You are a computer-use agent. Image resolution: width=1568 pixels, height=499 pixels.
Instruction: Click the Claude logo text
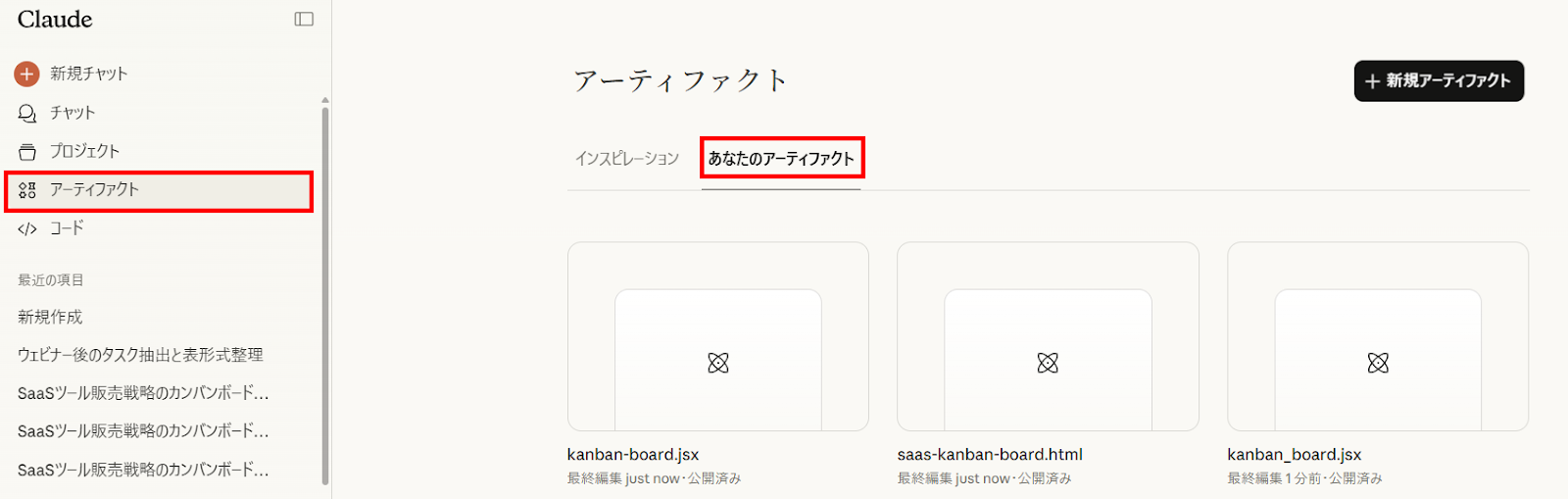(x=55, y=20)
